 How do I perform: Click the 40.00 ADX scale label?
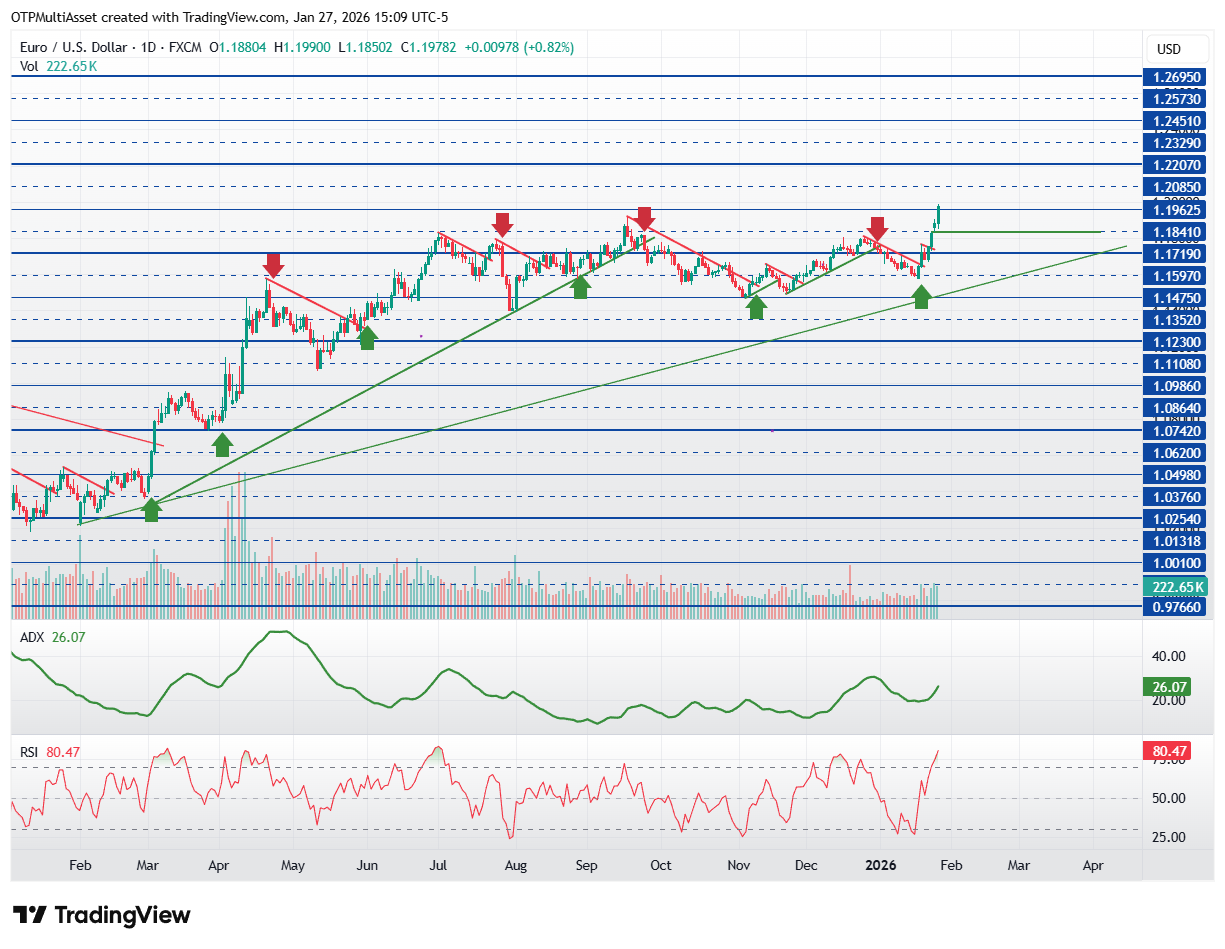tap(1168, 656)
